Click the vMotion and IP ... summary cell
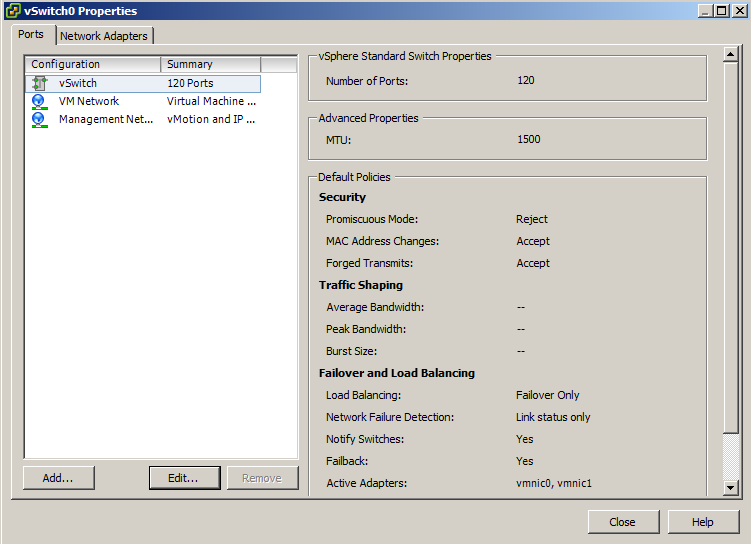Image resolution: width=751 pixels, height=544 pixels. 211,119
